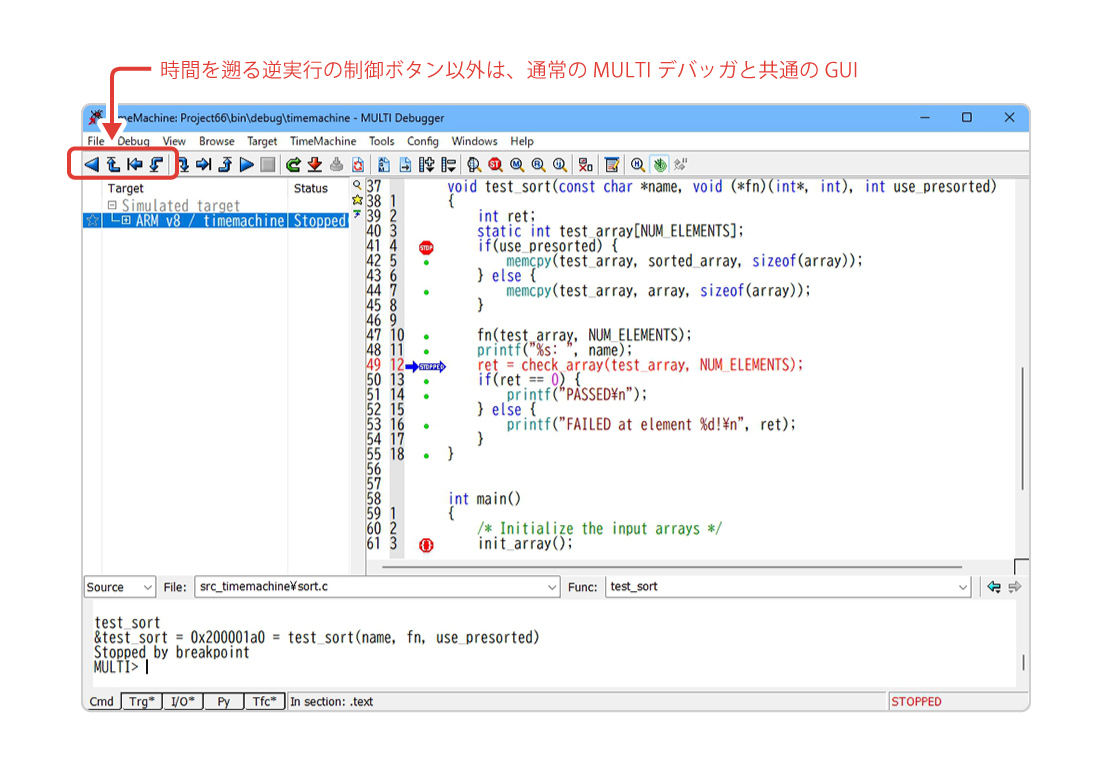This screenshot has width=1100, height=772.
Task: Click the red download arrow icon
Action: [x=315, y=164]
